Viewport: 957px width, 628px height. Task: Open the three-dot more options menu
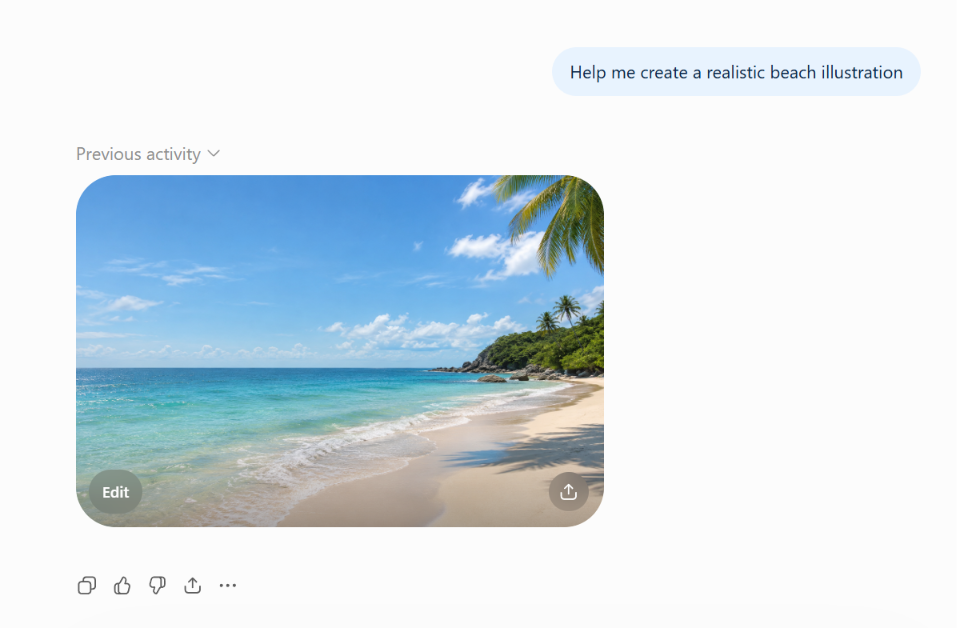point(228,586)
